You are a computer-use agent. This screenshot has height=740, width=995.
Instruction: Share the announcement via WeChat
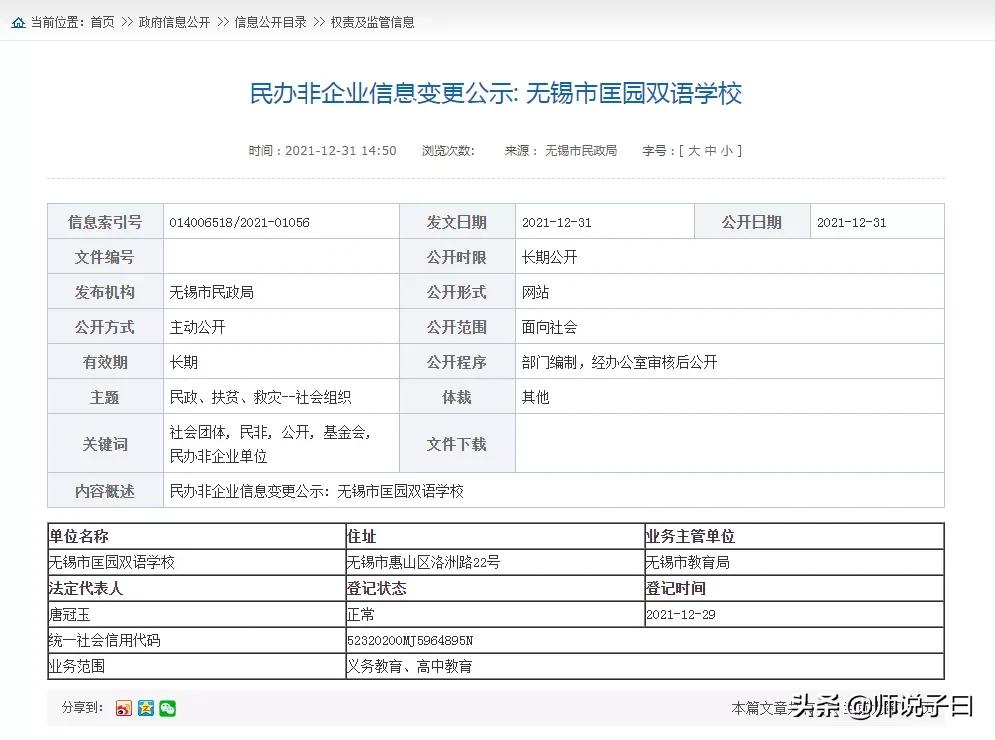pos(167,707)
